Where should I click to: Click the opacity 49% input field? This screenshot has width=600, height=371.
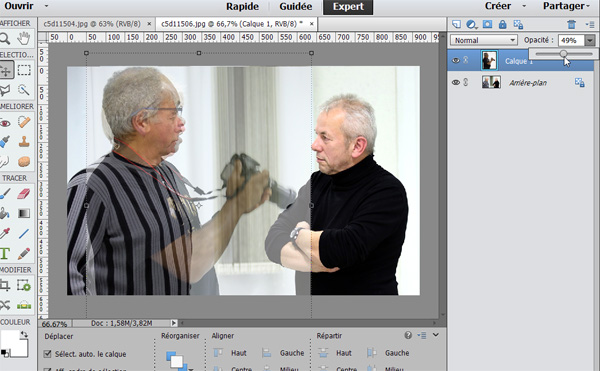(571, 40)
